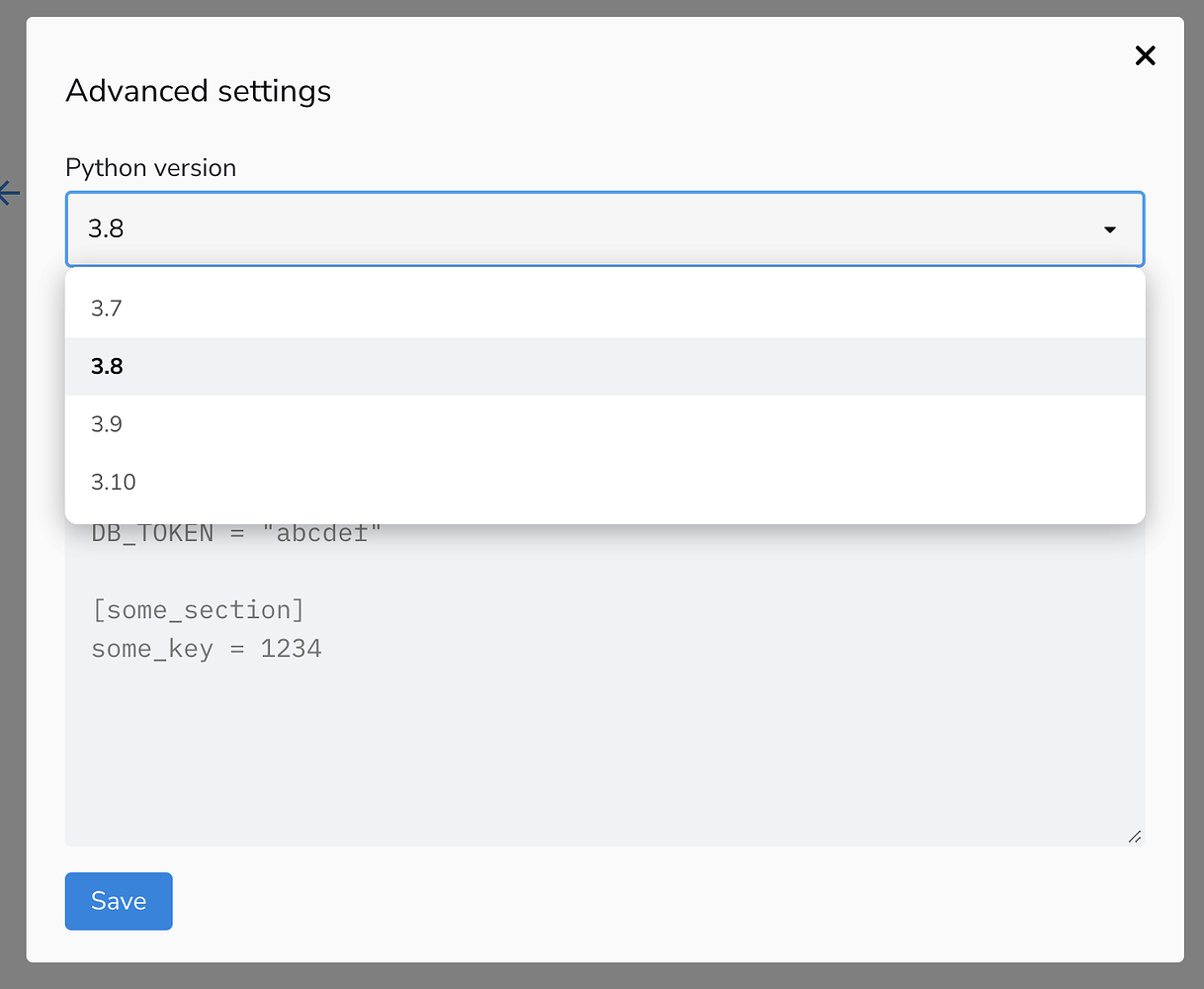Click the "Advanced settings" heading
The height and width of the screenshot is (989, 1204).
(198, 91)
